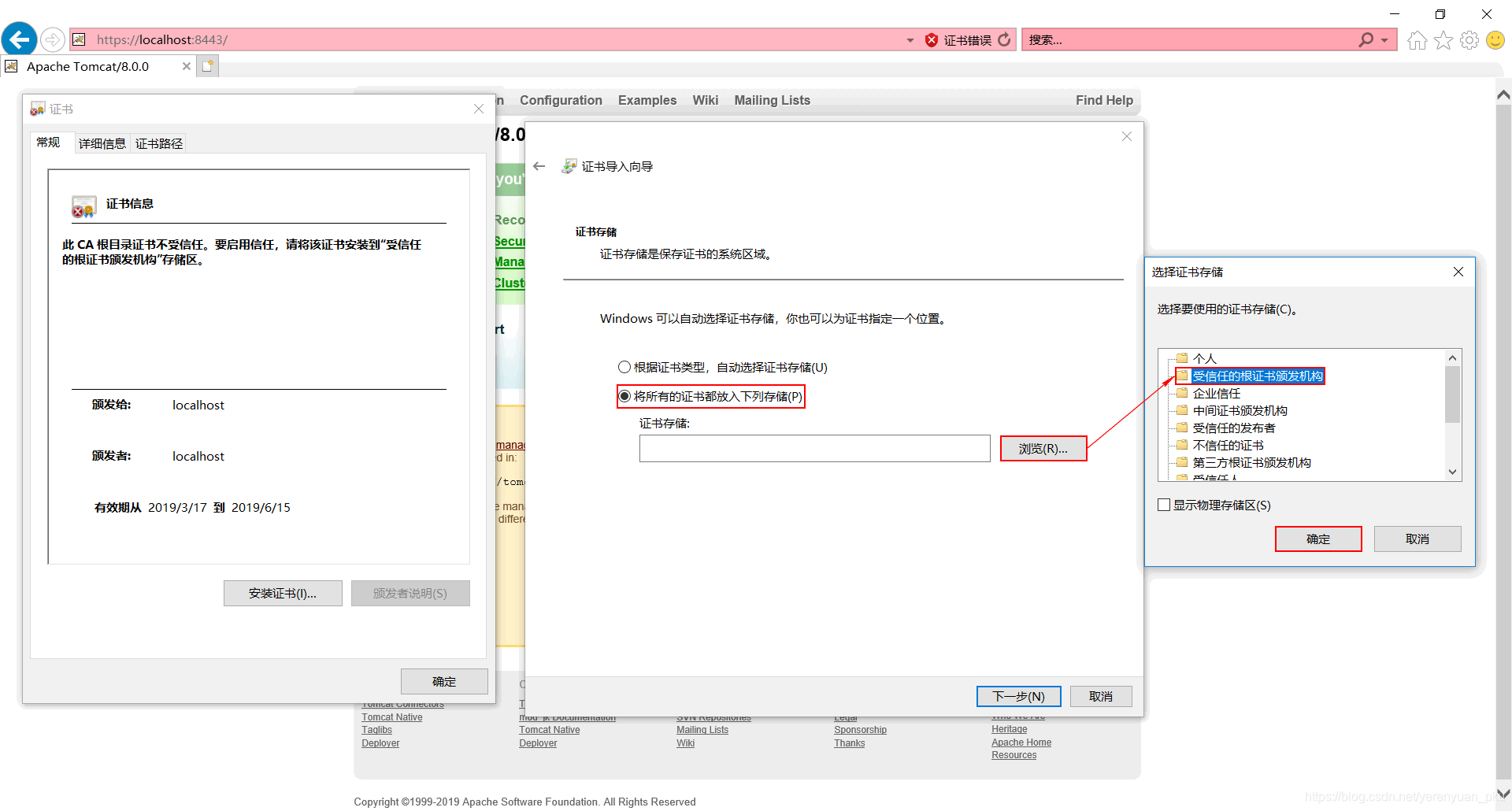The image size is (1512, 811).
Task: Switch to the 常规 tab in certificate dialog
Action: (49, 143)
